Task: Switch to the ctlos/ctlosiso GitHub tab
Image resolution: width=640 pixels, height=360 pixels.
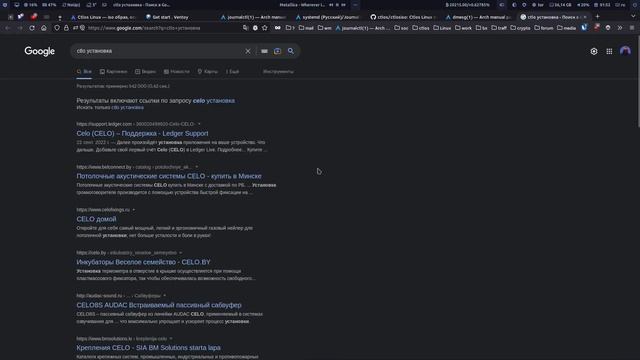Action: [x=403, y=17]
